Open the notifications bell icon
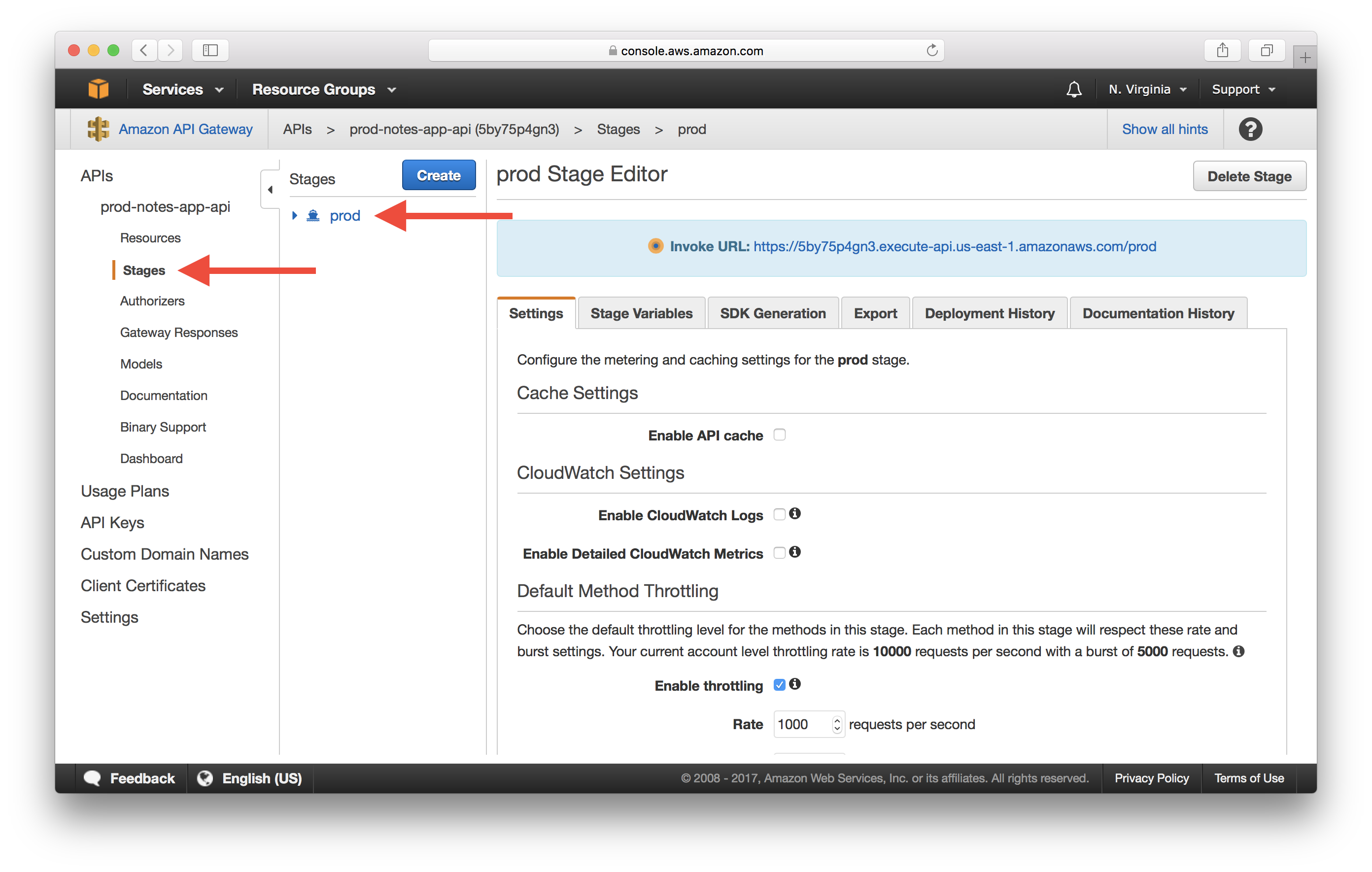Viewport: 1372px width, 872px height. pos(1073,90)
